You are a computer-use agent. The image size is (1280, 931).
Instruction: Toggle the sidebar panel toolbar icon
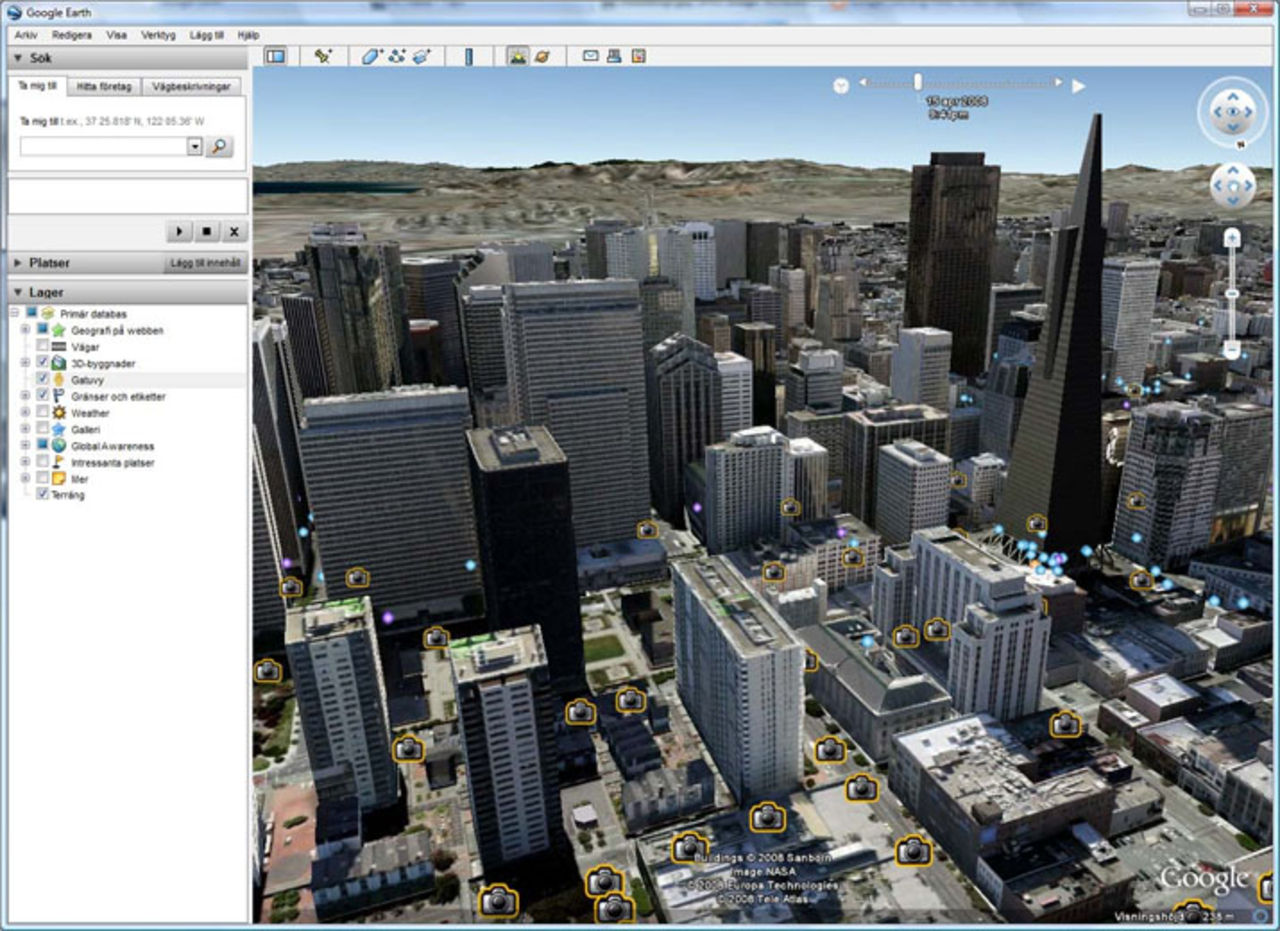click(x=275, y=56)
